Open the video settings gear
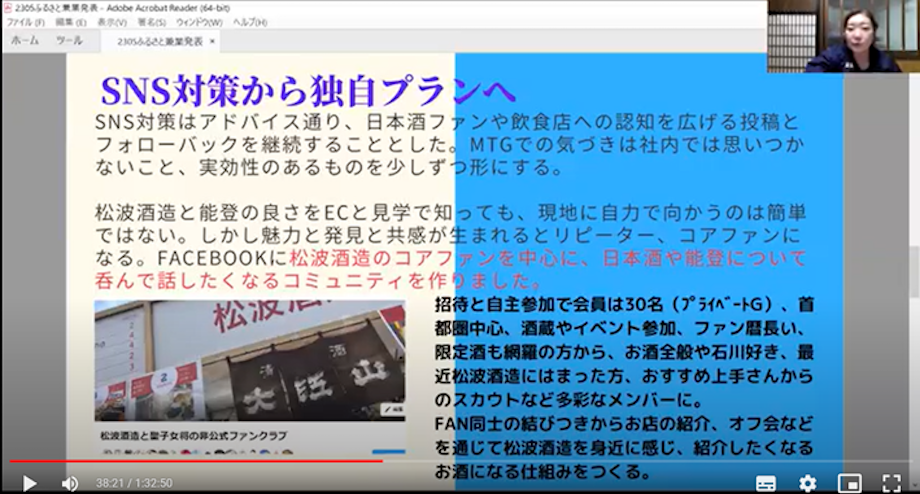920x494 pixels. point(807,483)
